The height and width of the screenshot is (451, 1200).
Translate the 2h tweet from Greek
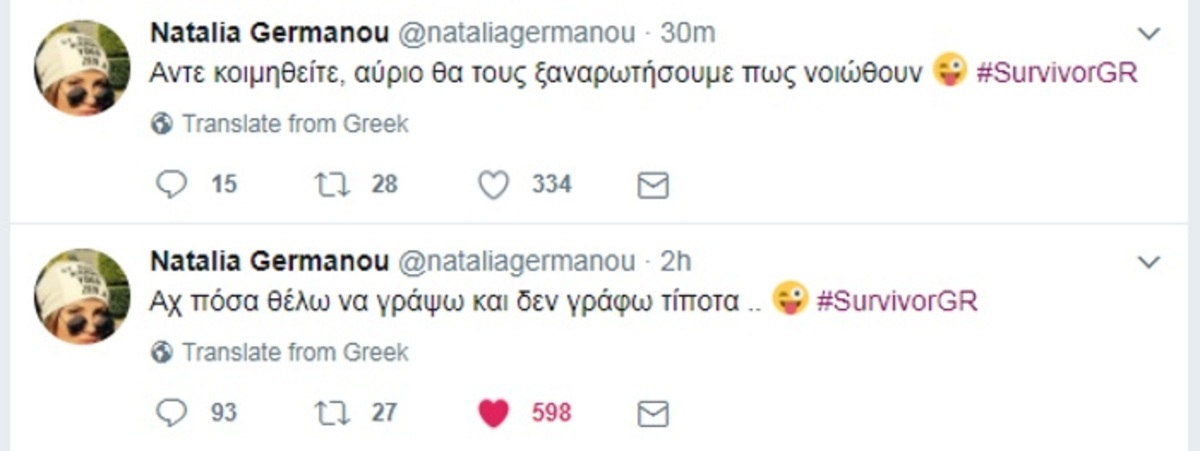pos(295,353)
